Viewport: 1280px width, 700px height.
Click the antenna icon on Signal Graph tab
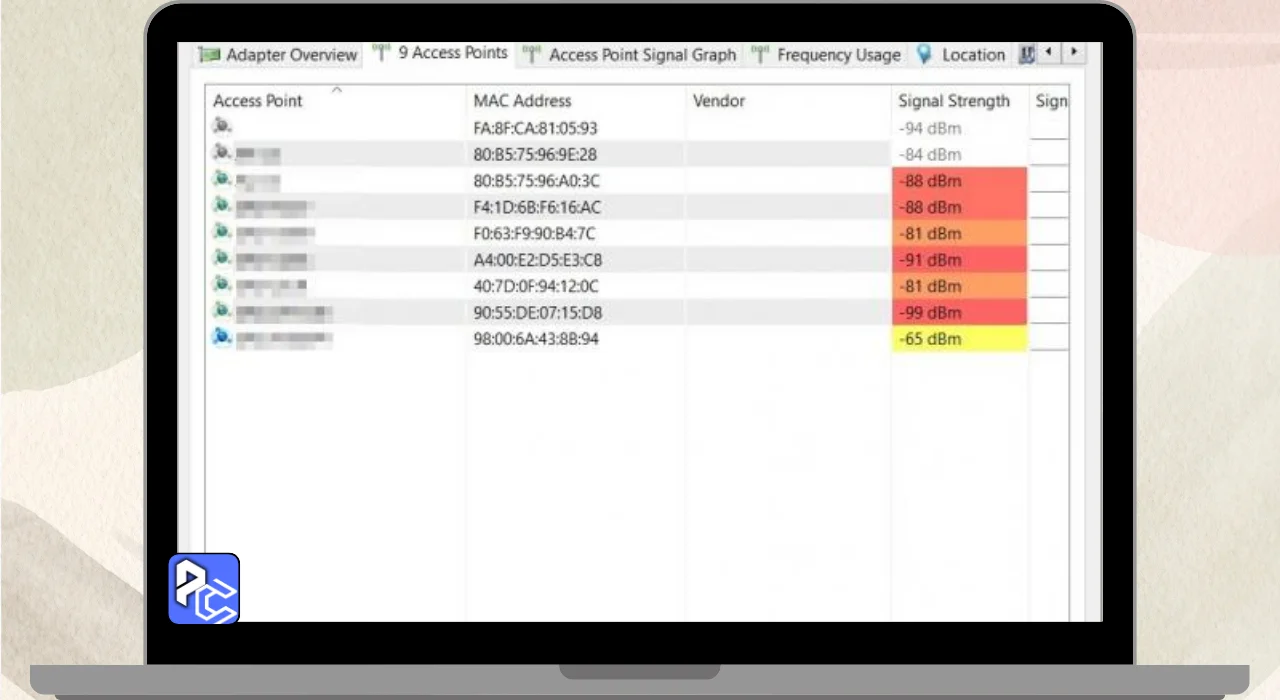[533, 55]
